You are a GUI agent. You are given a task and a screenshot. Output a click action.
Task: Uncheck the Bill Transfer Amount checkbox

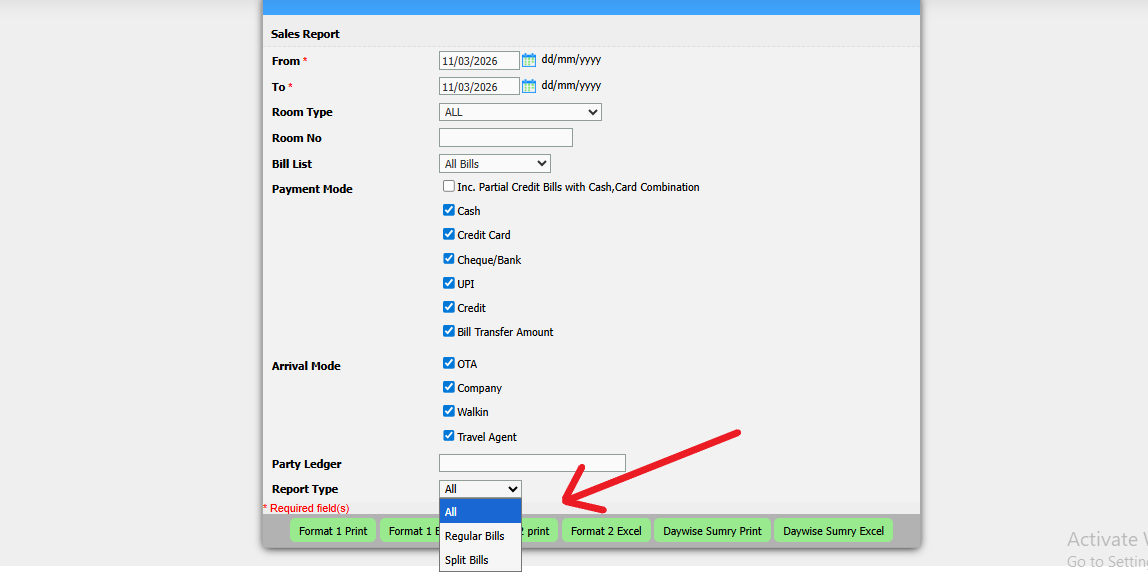(x=449, y=331)
